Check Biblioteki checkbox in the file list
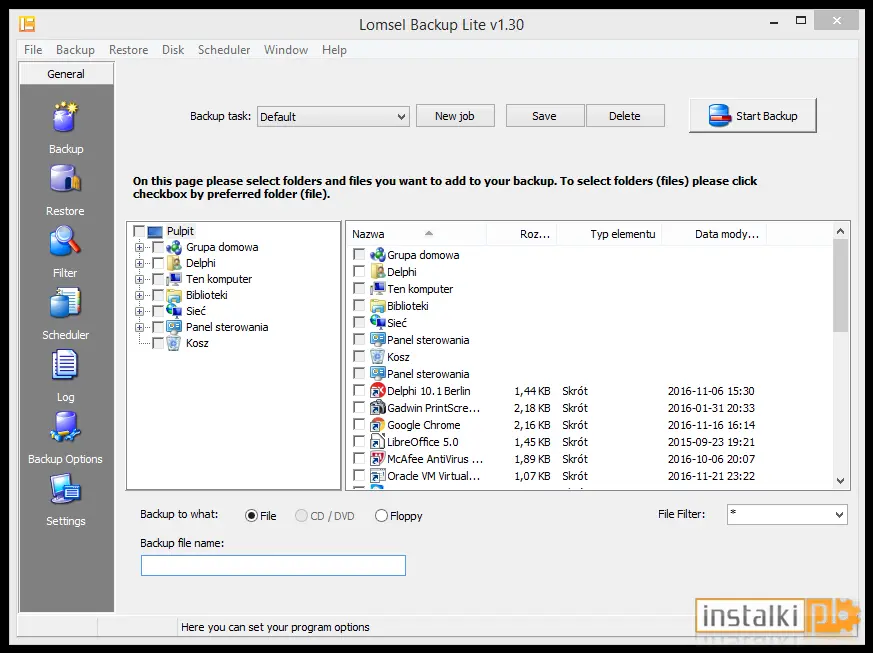873x653 pixels. (x=359, y=305)
